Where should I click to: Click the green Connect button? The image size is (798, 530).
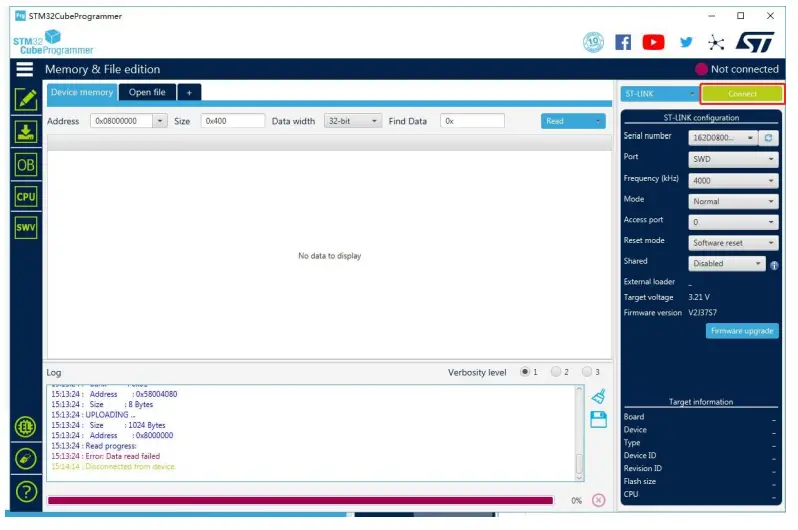(x=742, y=94)
